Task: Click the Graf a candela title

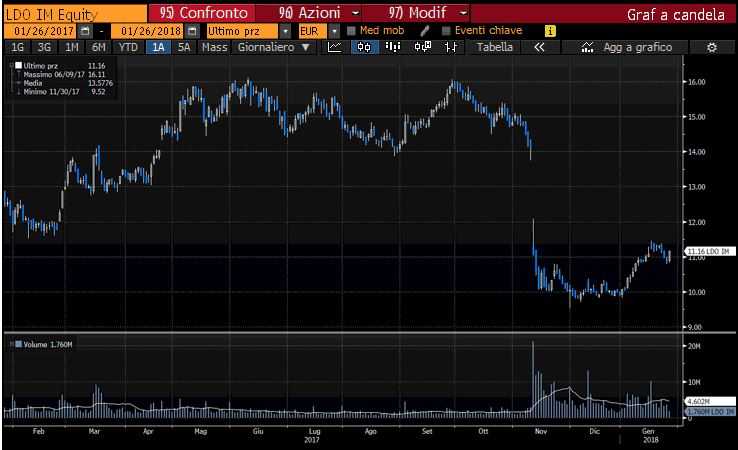Action: [675, 15]
